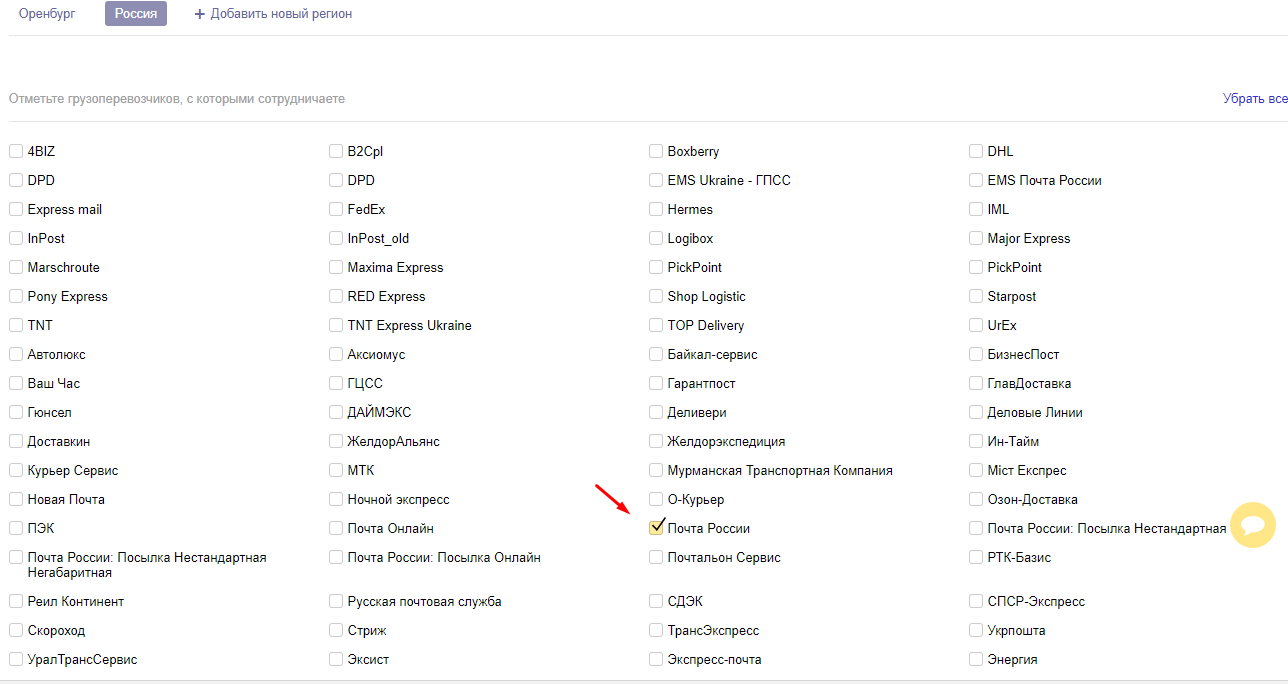Screen dimensions: 1288x684
Task: Click the Убрать все link
Action: tap(1255, 99)
